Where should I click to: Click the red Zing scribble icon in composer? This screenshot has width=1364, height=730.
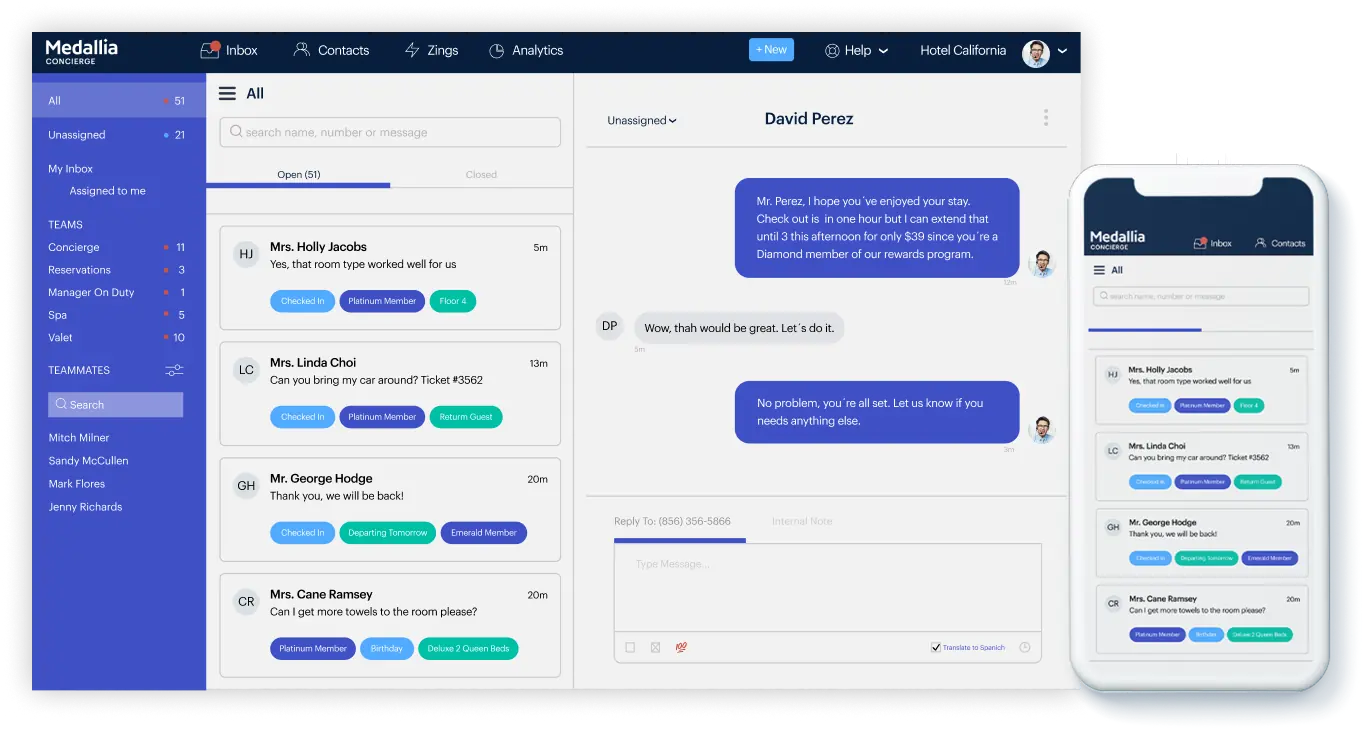click(x=681, y=647)
